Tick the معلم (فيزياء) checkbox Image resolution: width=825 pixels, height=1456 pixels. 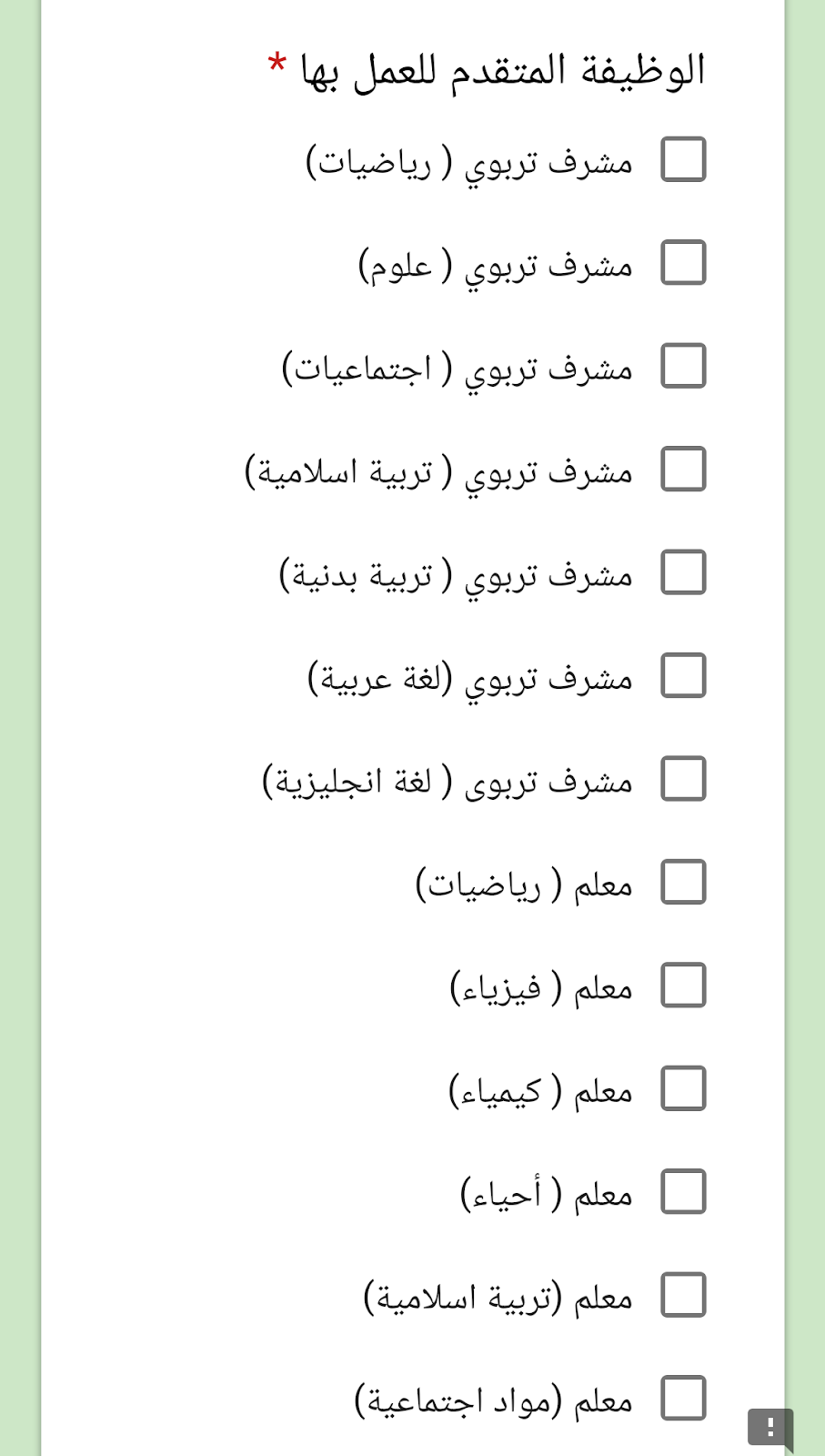point(683,986)
